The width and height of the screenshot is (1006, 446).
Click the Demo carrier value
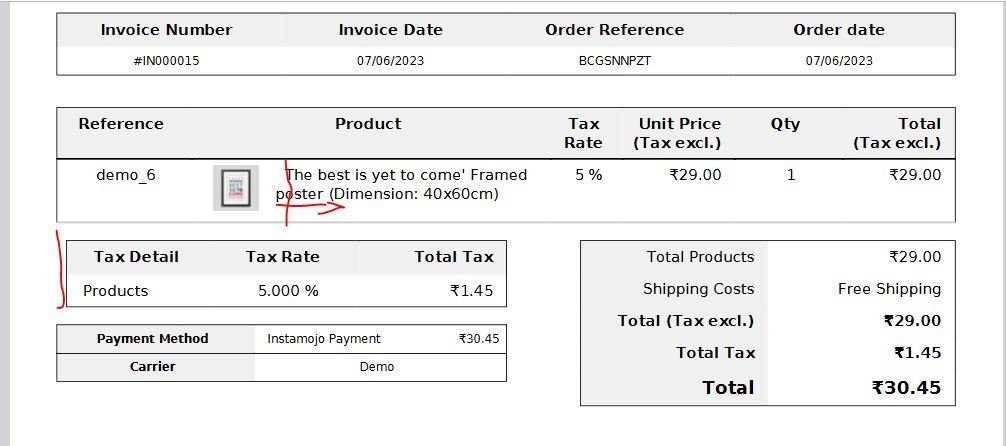coord(377,367)
